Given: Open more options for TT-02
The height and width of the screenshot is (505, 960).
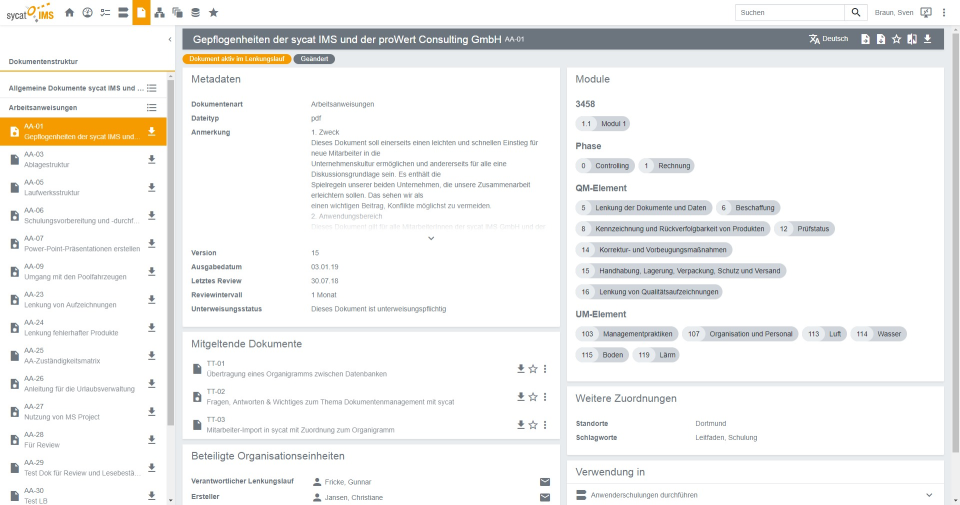Looking at the screenshot, I should (x=545, y=397).
